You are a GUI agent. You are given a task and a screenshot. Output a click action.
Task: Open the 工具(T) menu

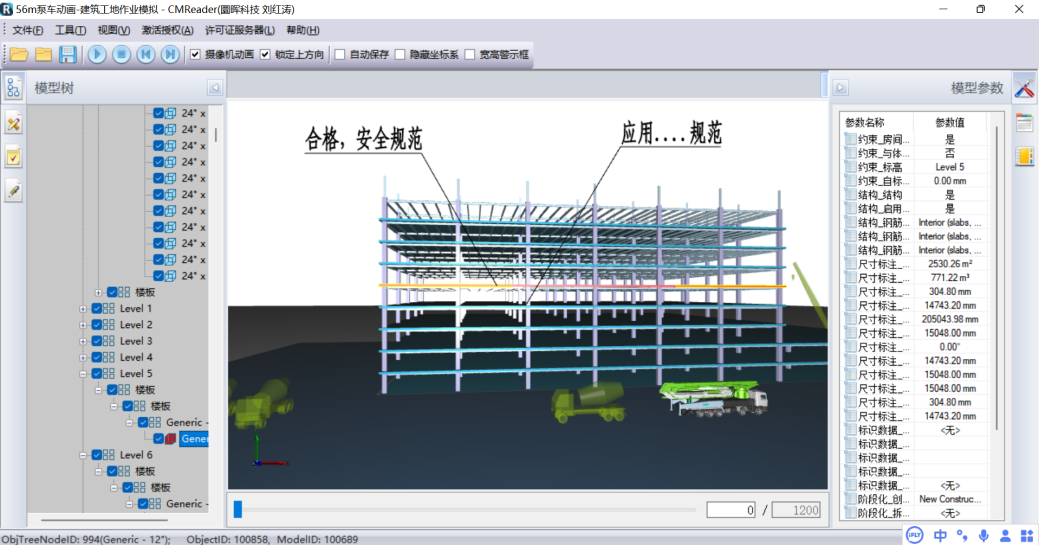pyautogui.click(x=70, y=30)
